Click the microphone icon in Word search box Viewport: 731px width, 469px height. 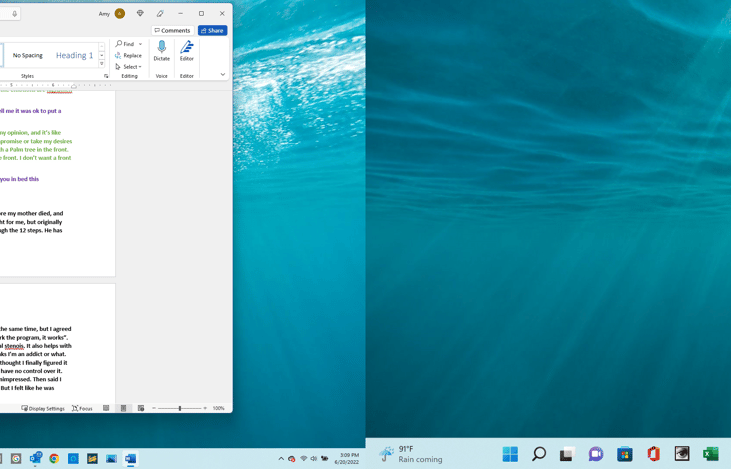point(15,14)
